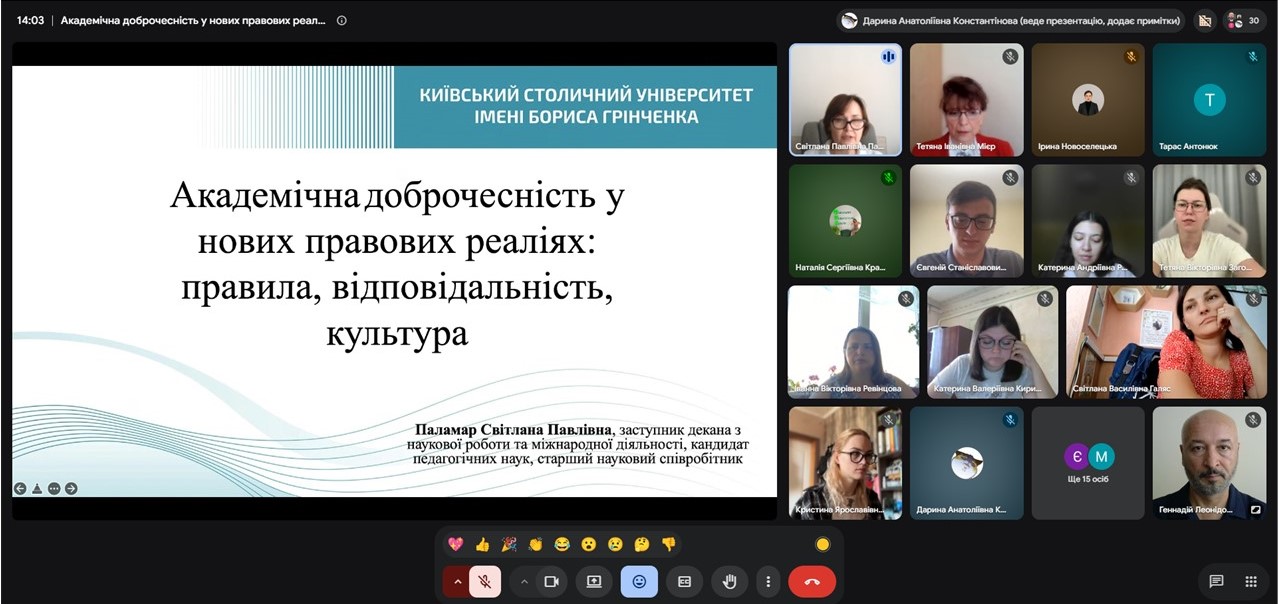Send the sparkling heart reaction
This screenshot has height=604, width=1280.
(x=456, y=544)
